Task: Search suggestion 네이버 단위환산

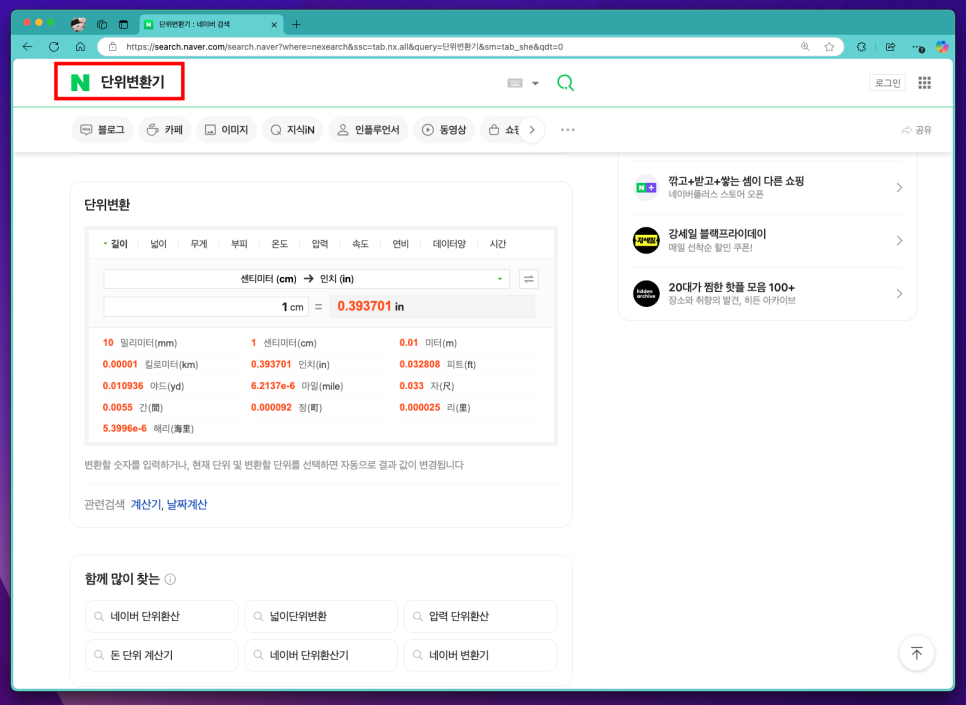Action: point(161,616)
